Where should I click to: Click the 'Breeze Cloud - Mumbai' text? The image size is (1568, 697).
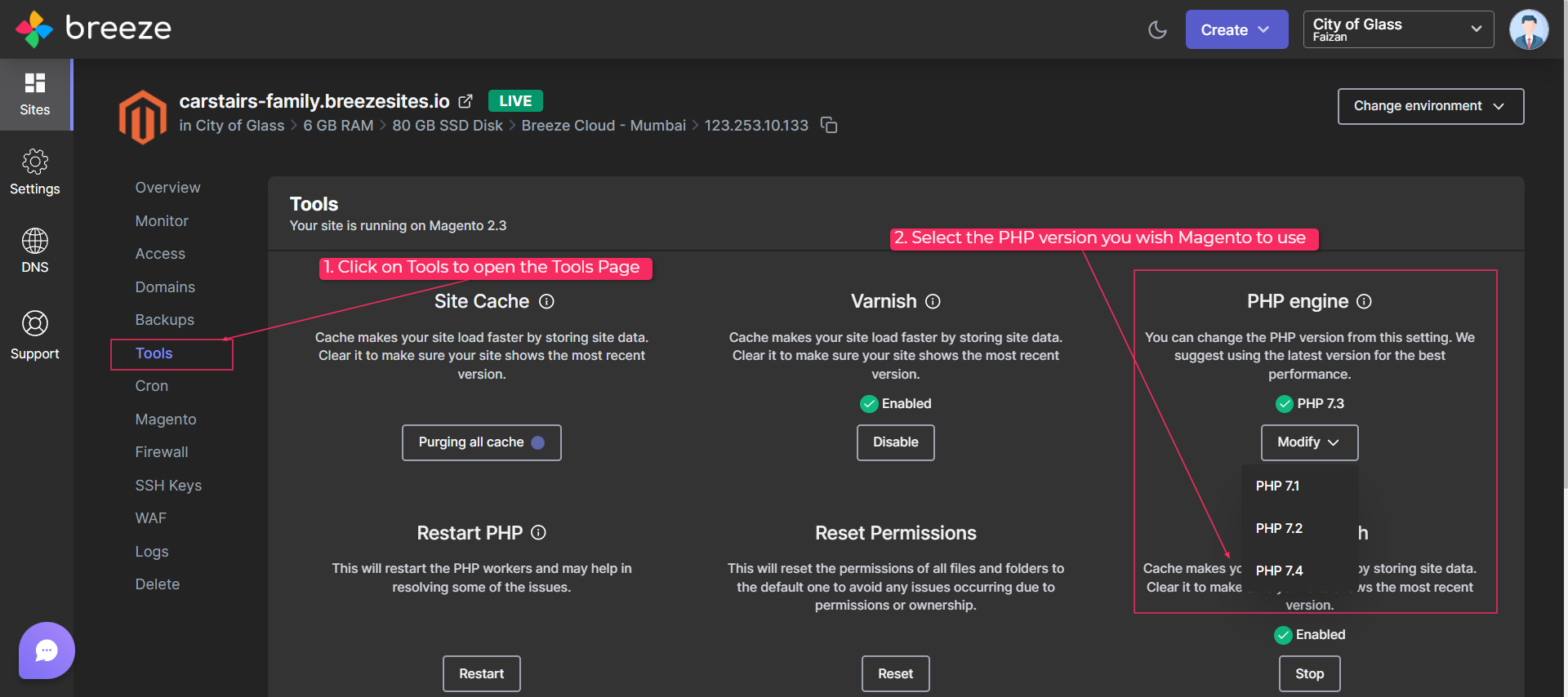[x=604, y=126]
